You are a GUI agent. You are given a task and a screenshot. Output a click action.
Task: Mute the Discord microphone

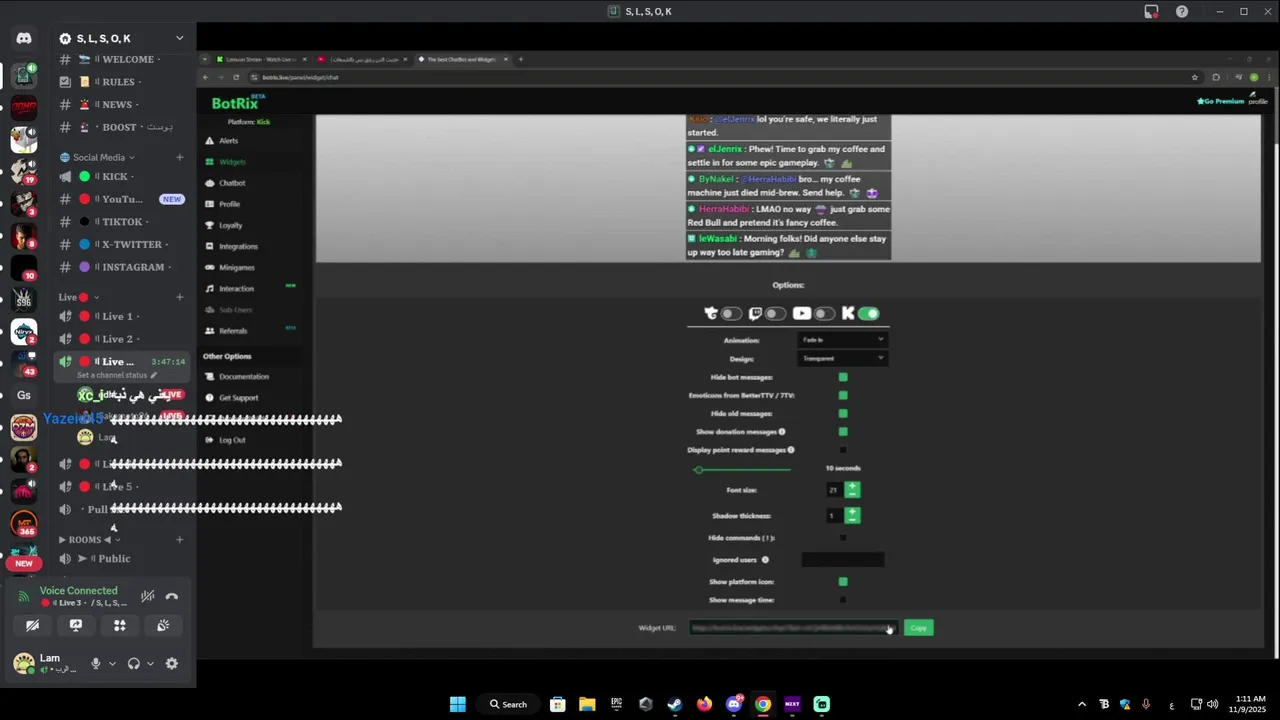pyautogui.click(x=96, y=663)
